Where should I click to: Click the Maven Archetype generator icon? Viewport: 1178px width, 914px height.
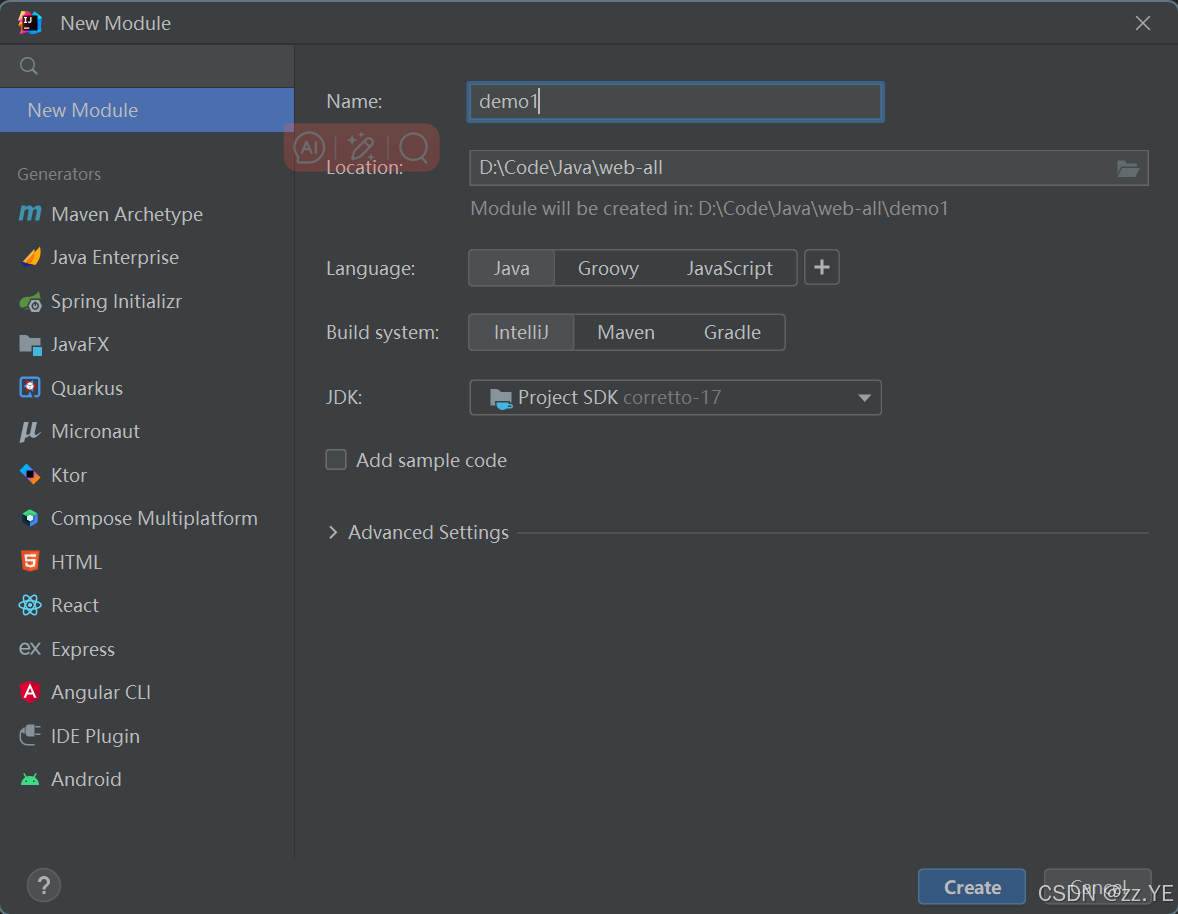click(30, 213)
